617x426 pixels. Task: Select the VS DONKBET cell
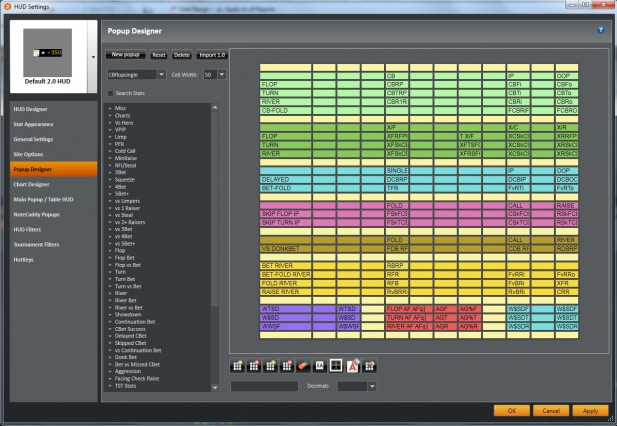(285, 249)
